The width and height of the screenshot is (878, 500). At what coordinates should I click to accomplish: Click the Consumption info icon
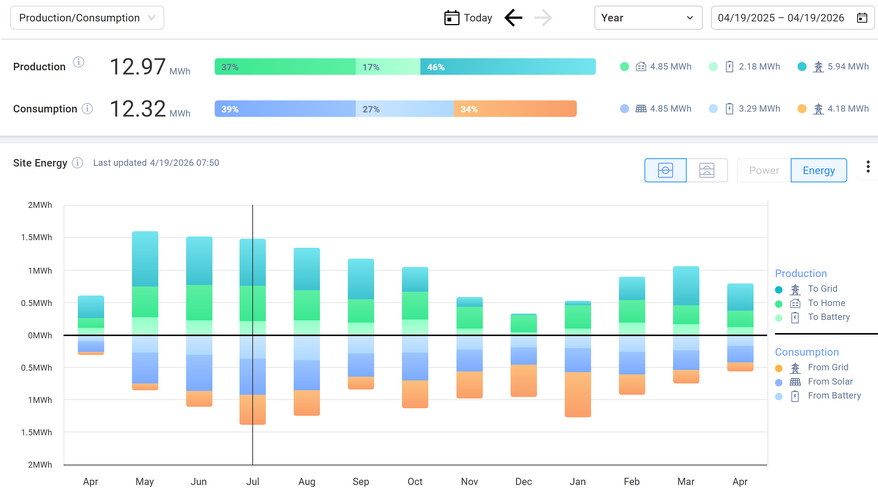(x=87, y=109)
